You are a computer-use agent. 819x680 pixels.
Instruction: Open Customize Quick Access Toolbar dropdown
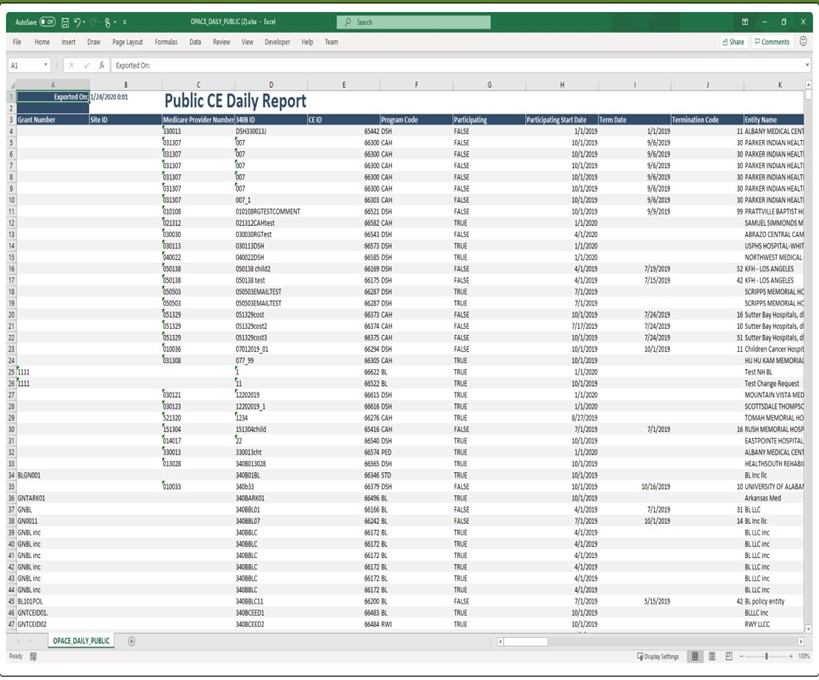(124, 22)
